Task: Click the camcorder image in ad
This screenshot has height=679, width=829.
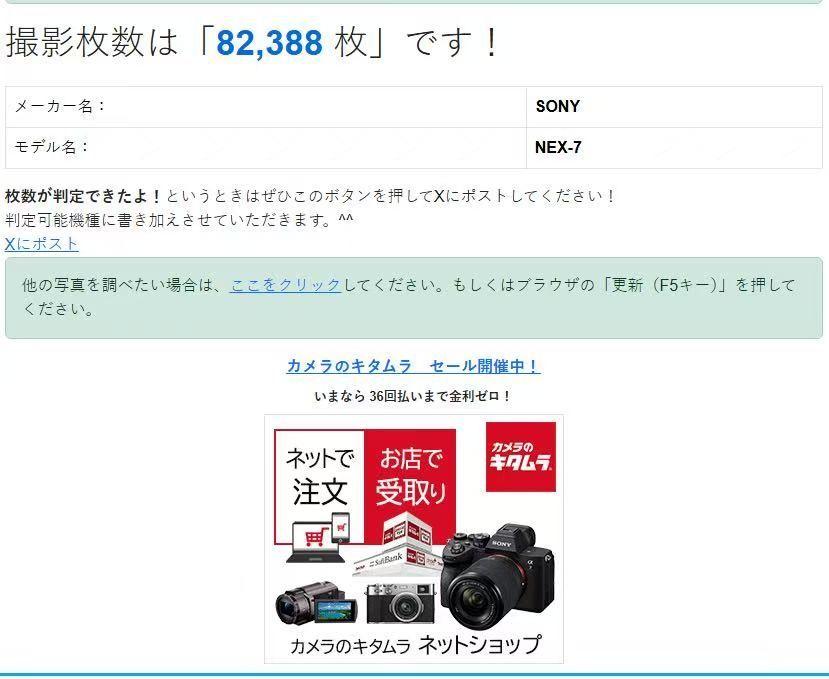Action: point(316,603)
